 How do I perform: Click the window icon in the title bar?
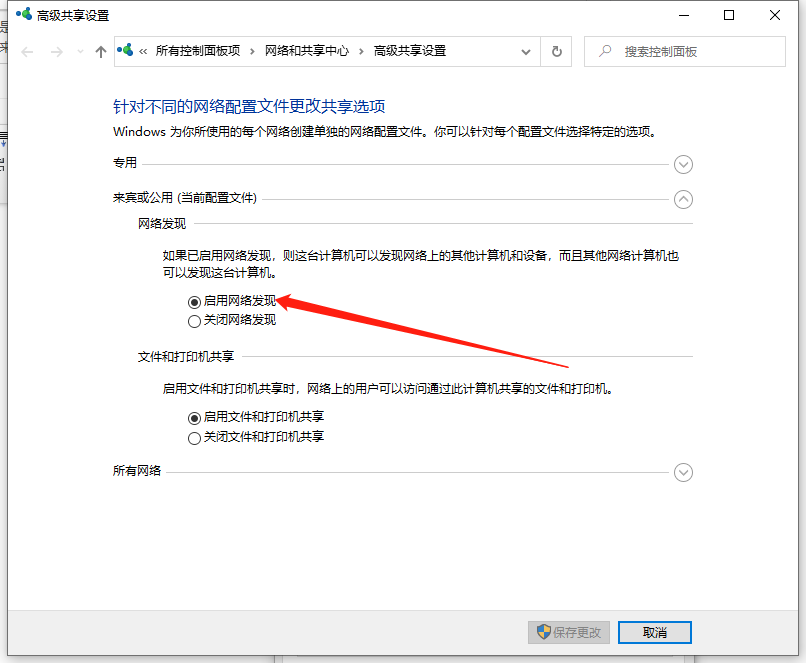click(x=23, y=15)
